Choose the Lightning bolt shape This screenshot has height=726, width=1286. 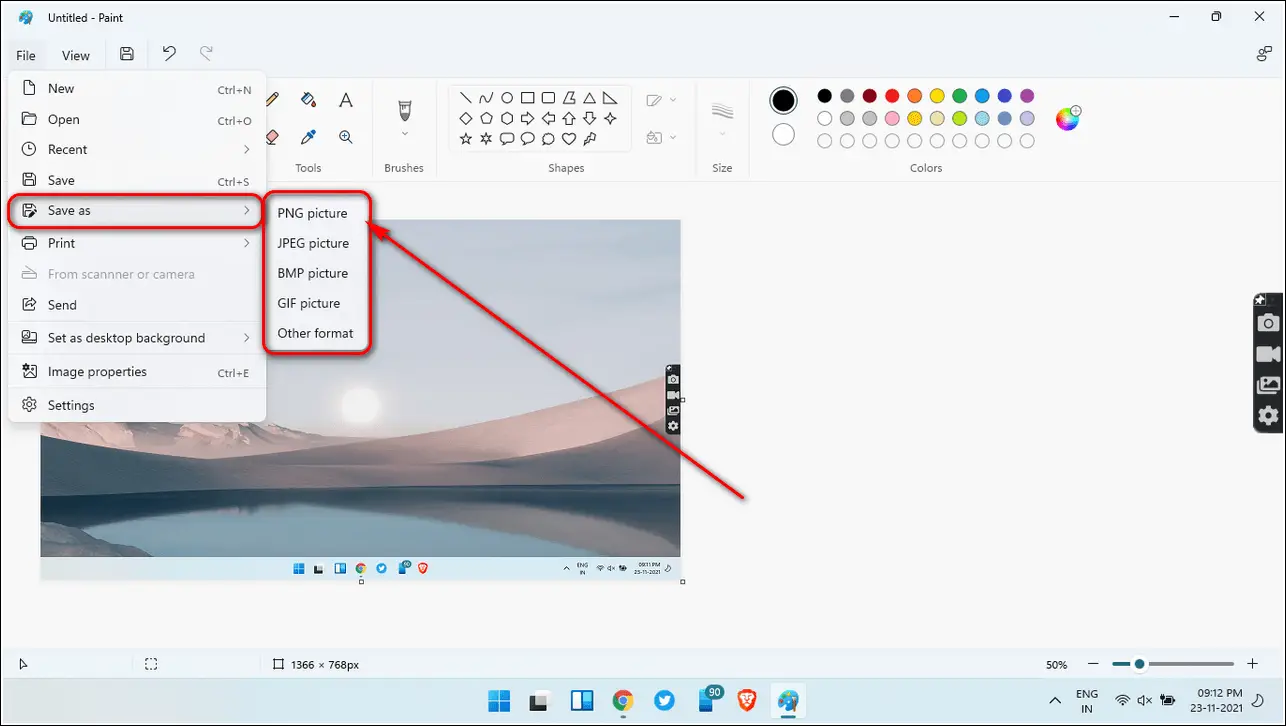coord(590,139)
